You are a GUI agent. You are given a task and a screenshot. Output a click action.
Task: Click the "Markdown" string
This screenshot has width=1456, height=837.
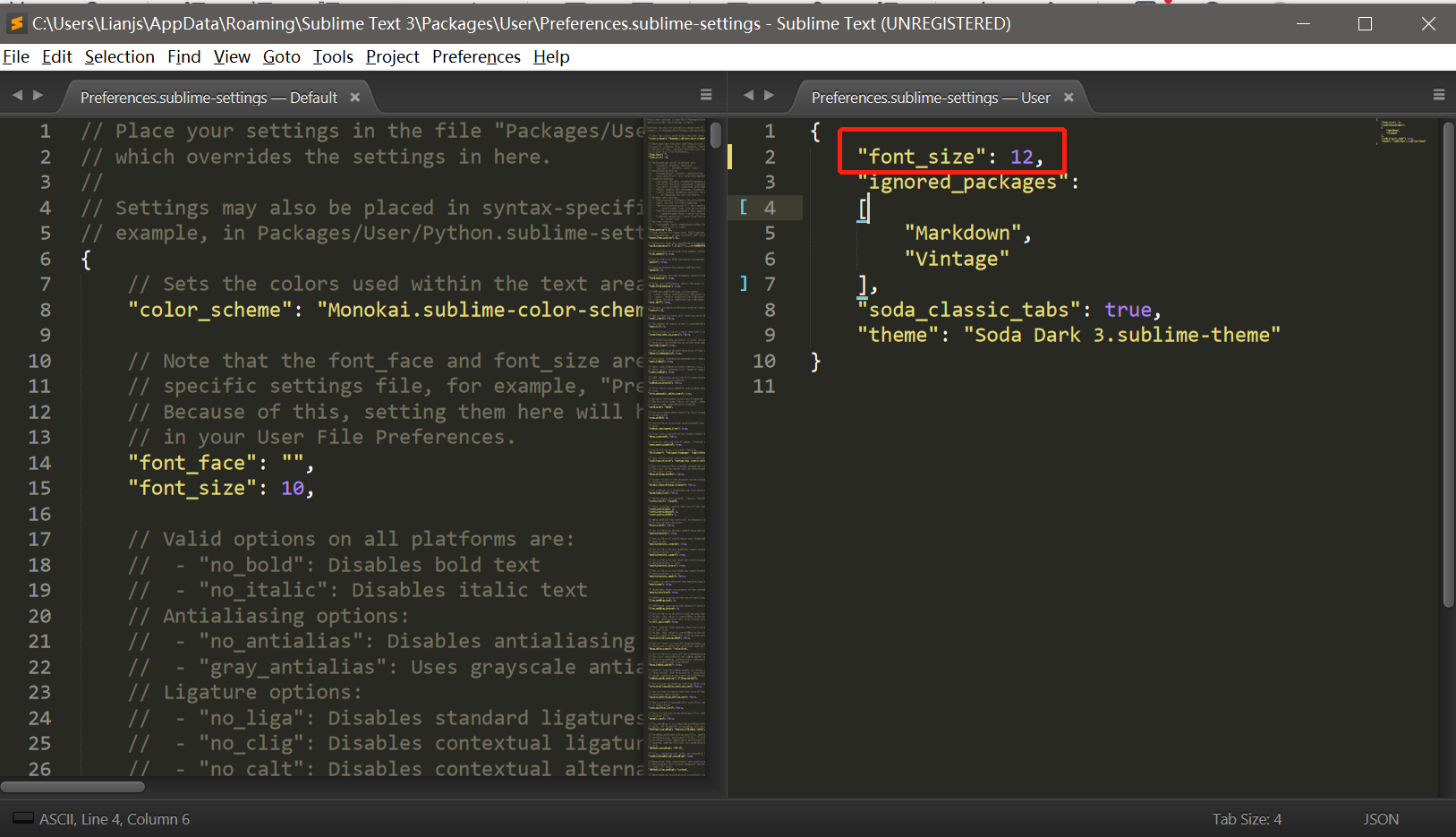point(963,233)
